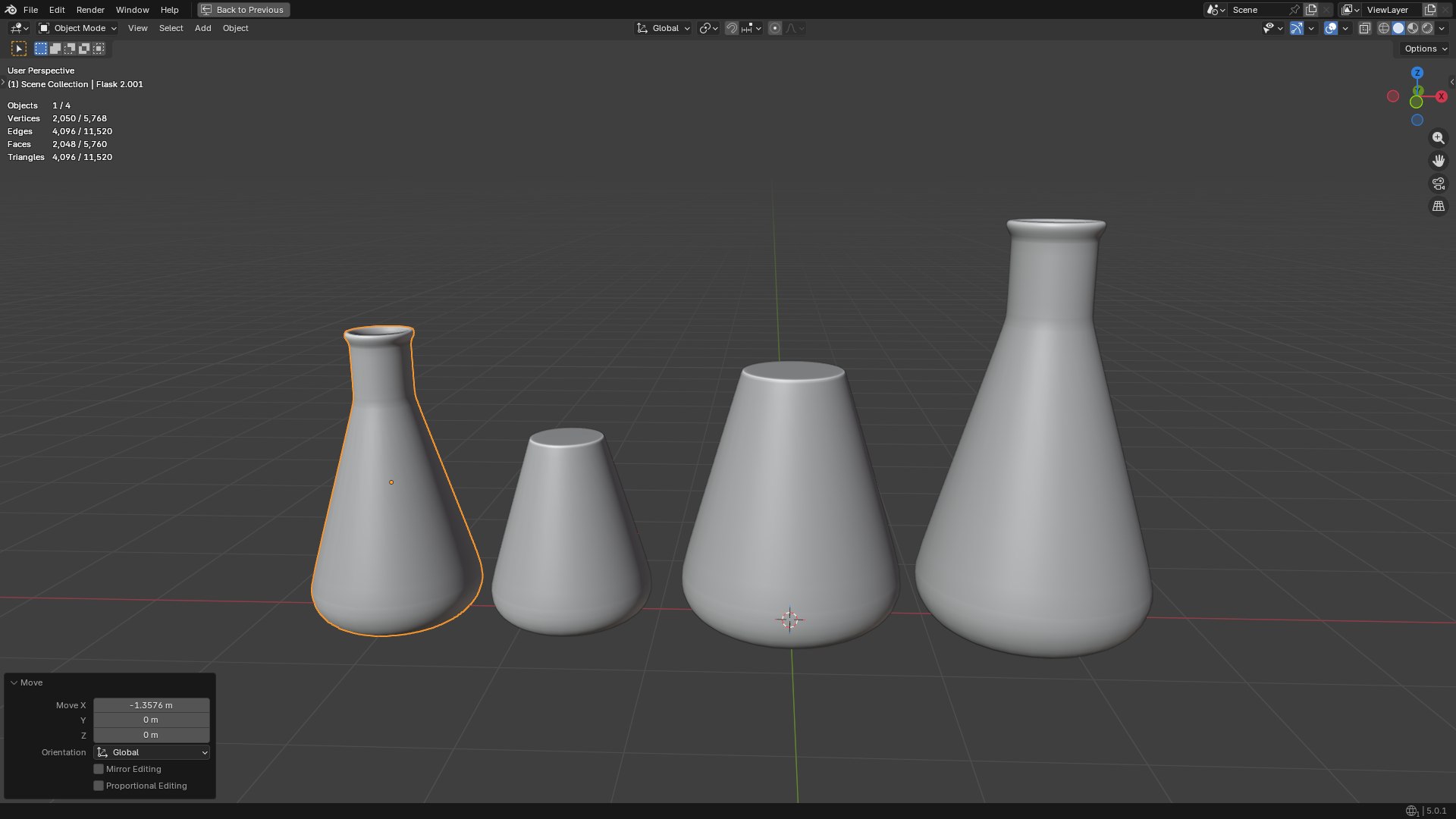The height and width of the screenshot is (819, 1456).
Task: Enable the Mirror Editing checkbox
Action: pyautogui.click(x=99, y=769)
